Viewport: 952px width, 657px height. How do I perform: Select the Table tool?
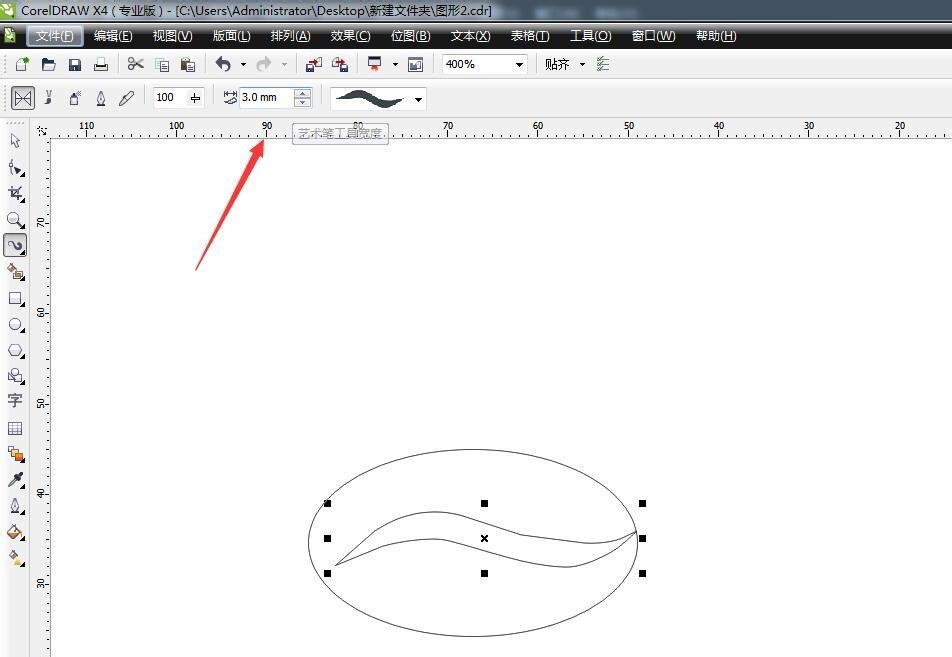pyautogui.click(x=15, y=428)
